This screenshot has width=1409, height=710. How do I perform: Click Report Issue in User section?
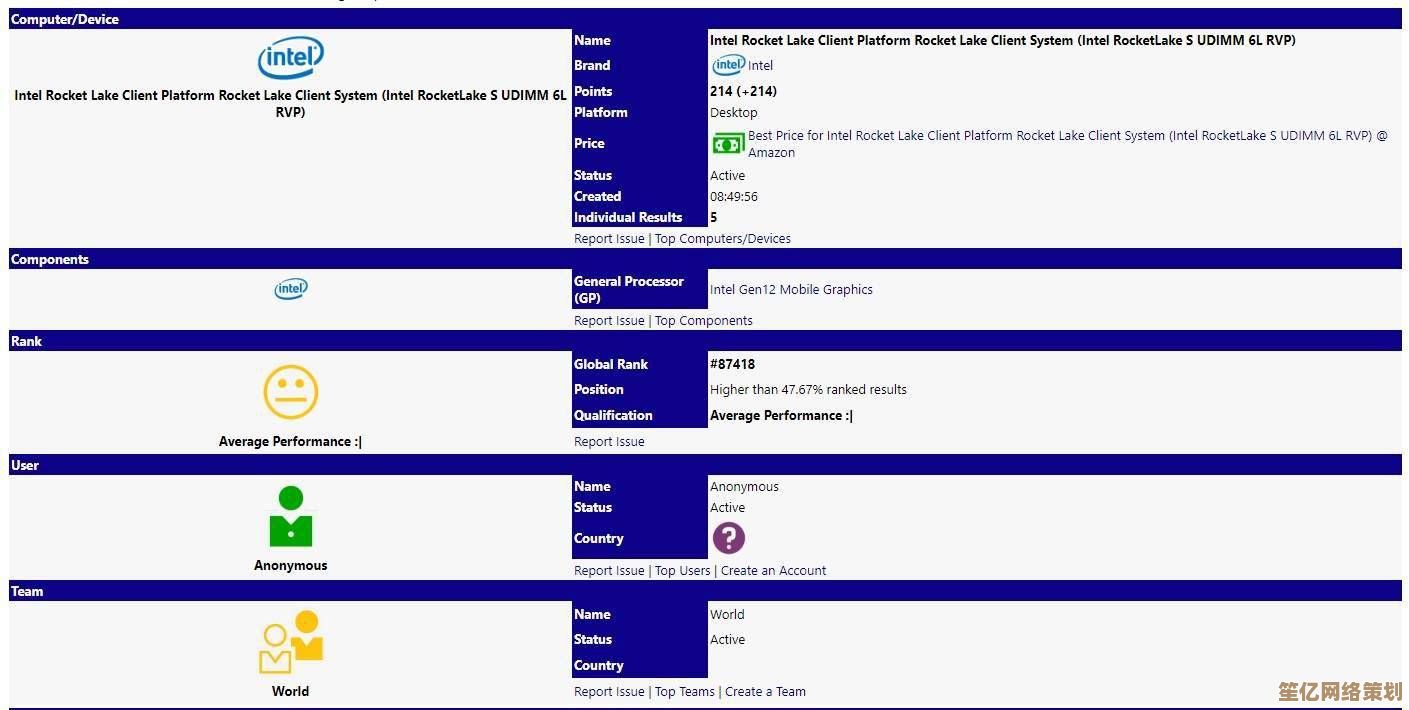pos(609,571)
